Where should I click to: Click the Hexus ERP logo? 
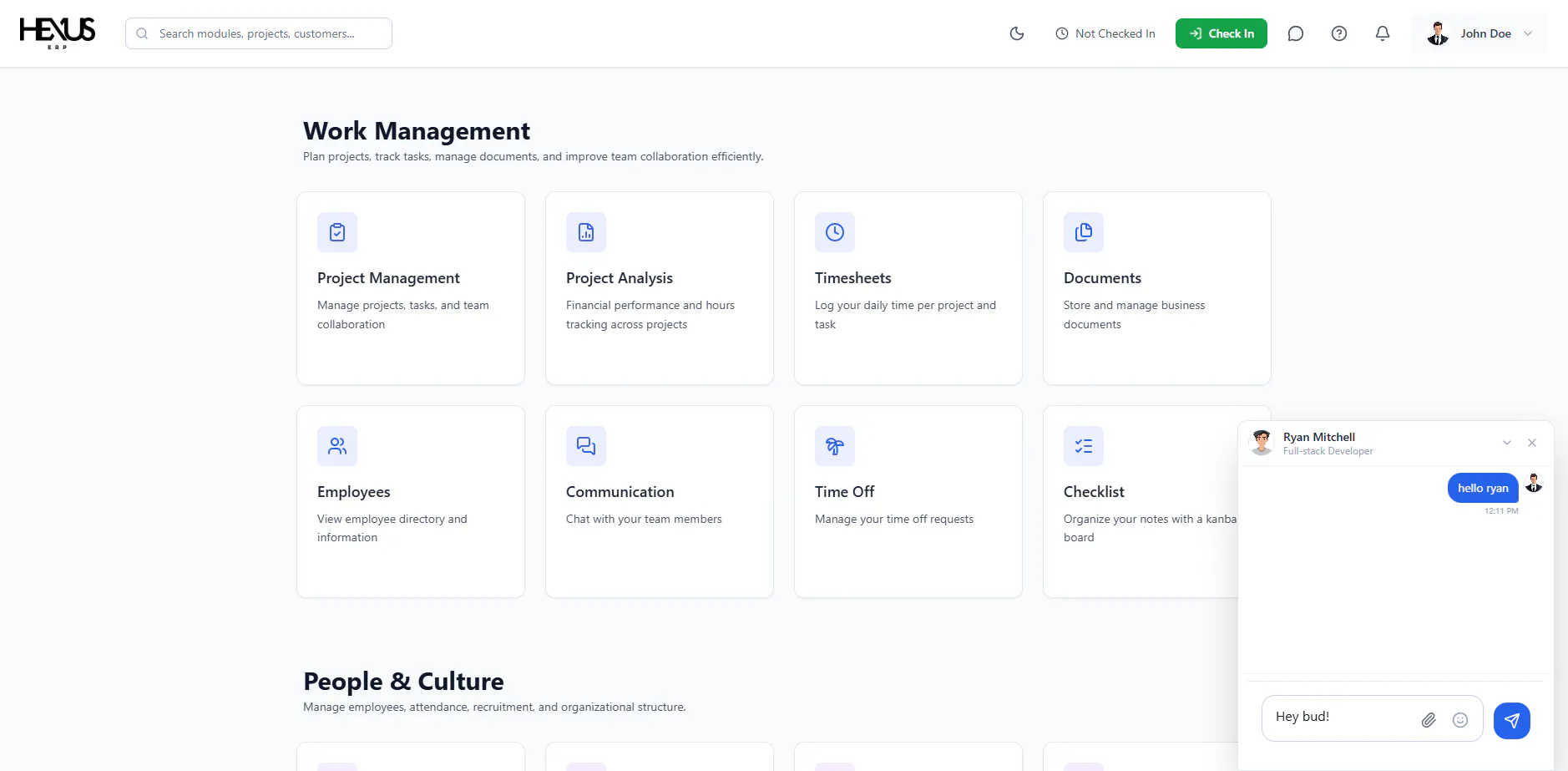(x=58, y=33)
